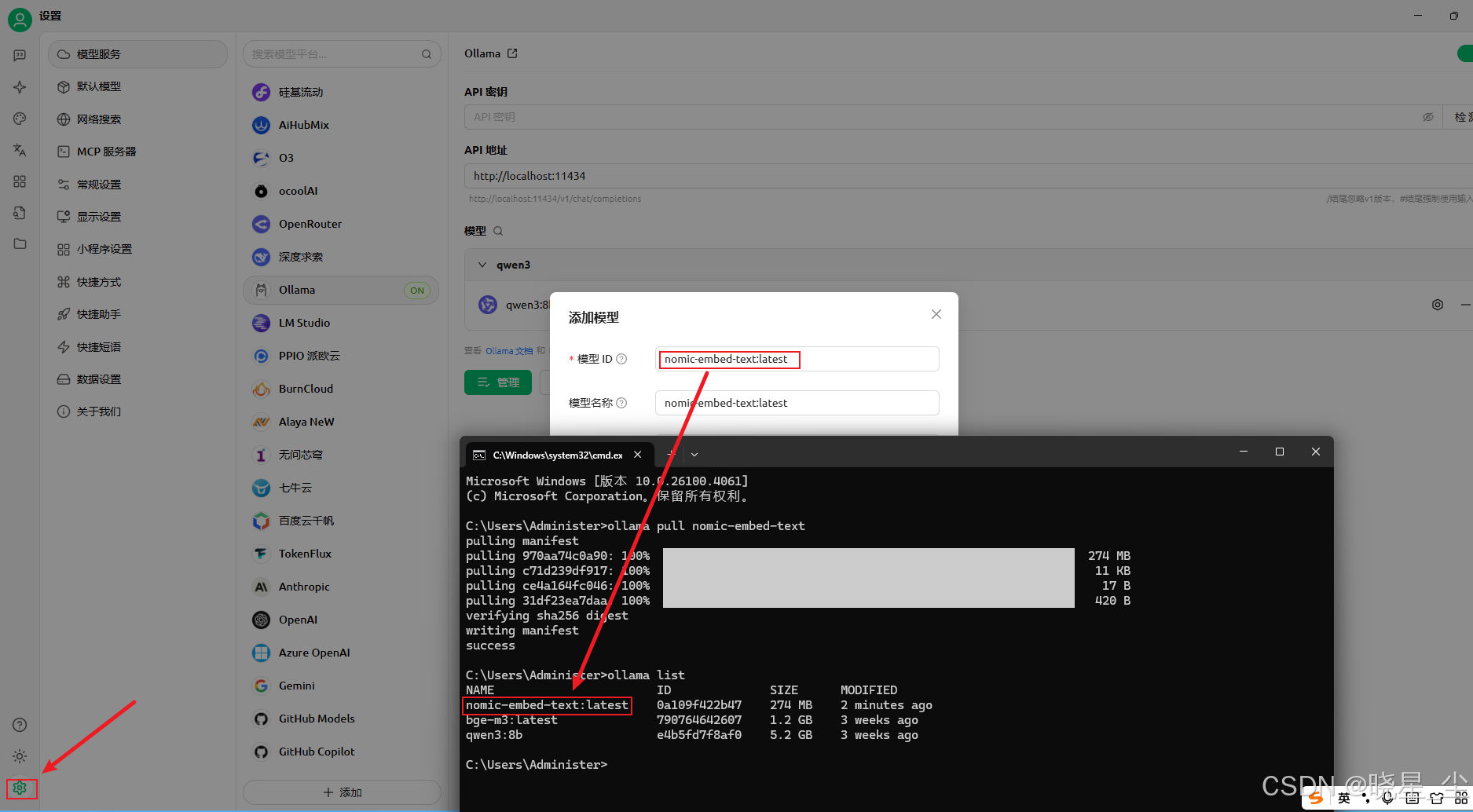Open the knowledge base icon in sidebar

coord(20,213)
